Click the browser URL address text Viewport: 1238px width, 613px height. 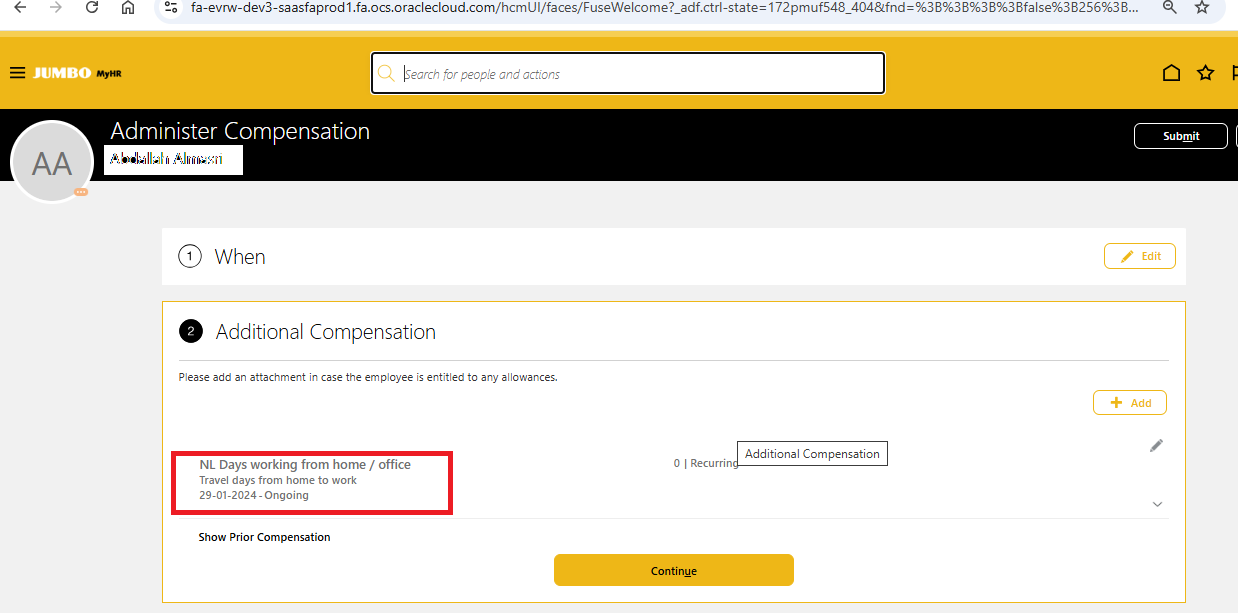click(664, 7)
